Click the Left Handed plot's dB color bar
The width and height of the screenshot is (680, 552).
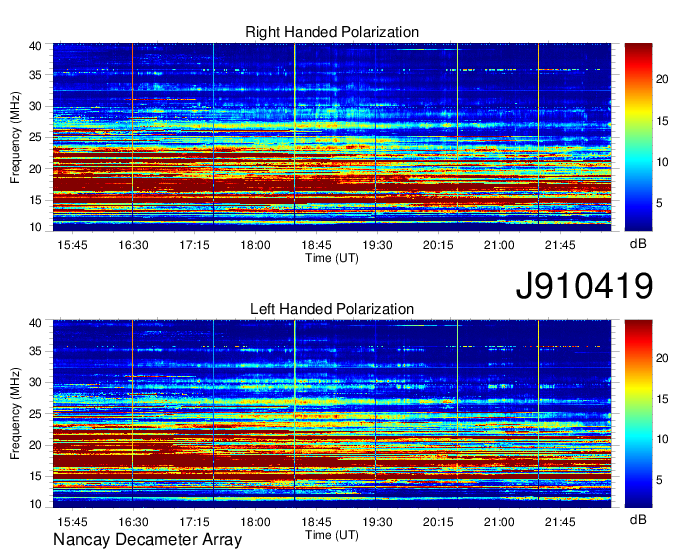pyautogui.click(x=638, y=414)
